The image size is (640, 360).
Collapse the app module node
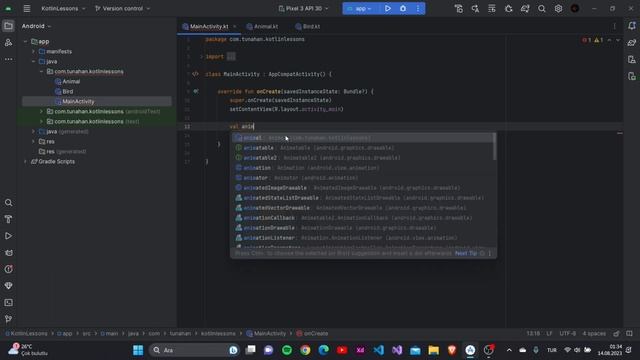(x=26, y=42)
